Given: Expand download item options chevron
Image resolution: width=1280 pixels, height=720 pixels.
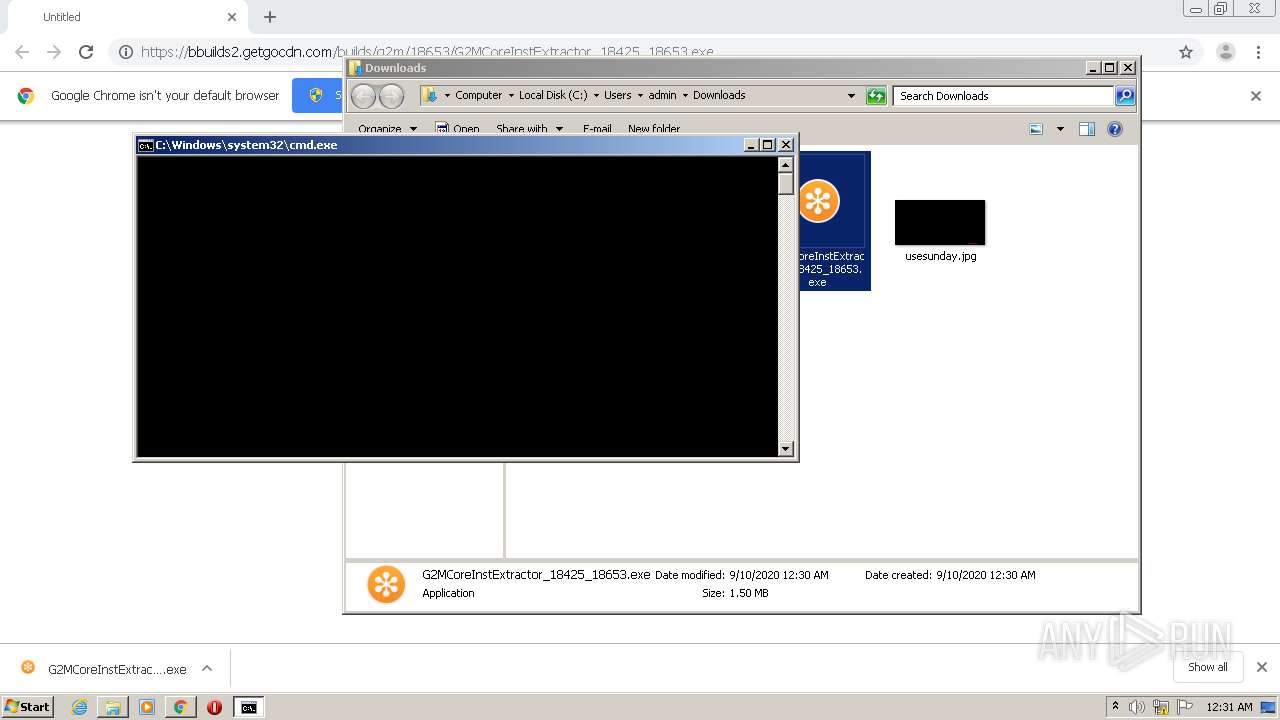Looking at the screenshot, I should point(207,669).
